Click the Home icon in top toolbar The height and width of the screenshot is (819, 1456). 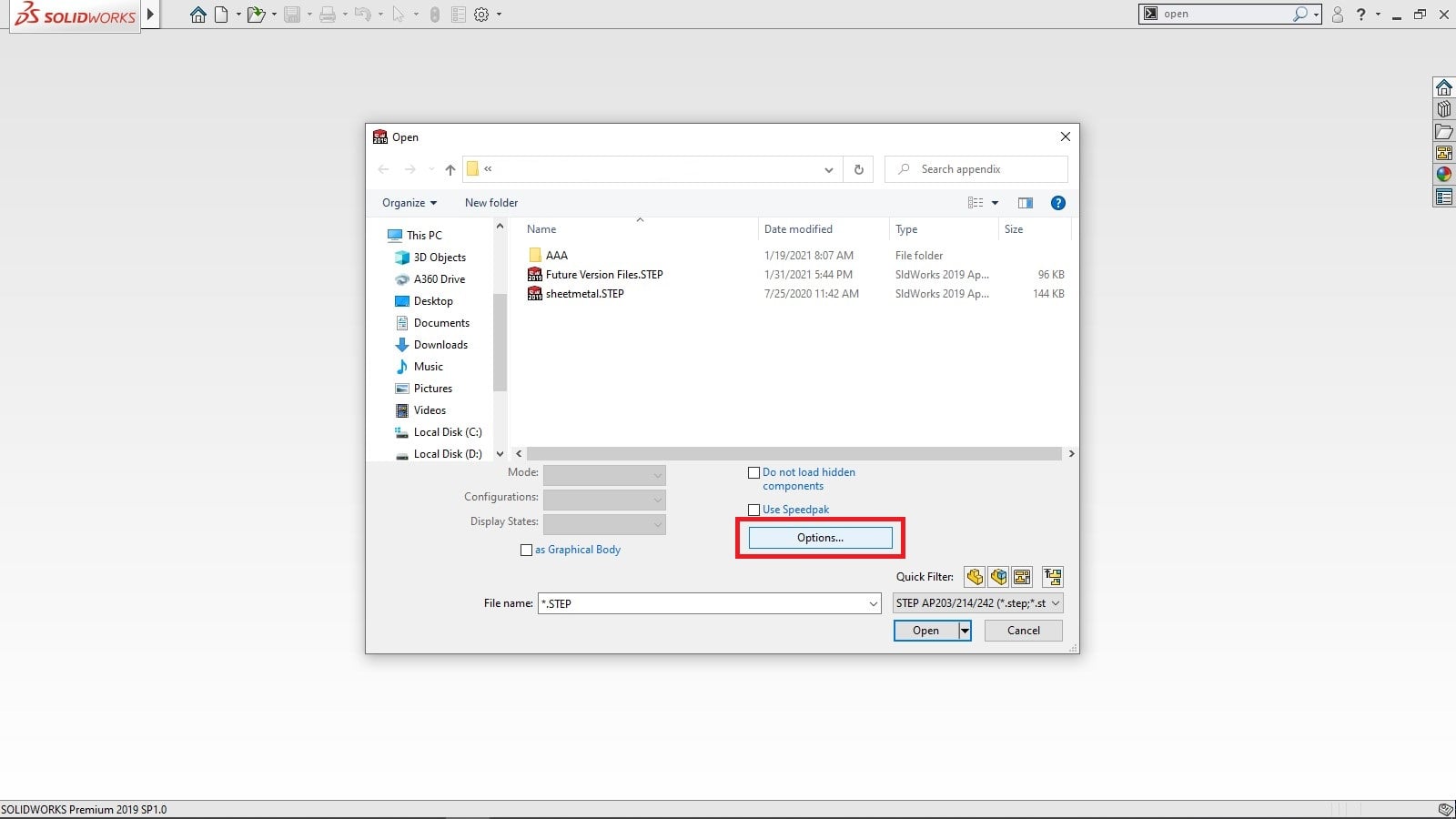pyautogui.click(x=197, y=15)
